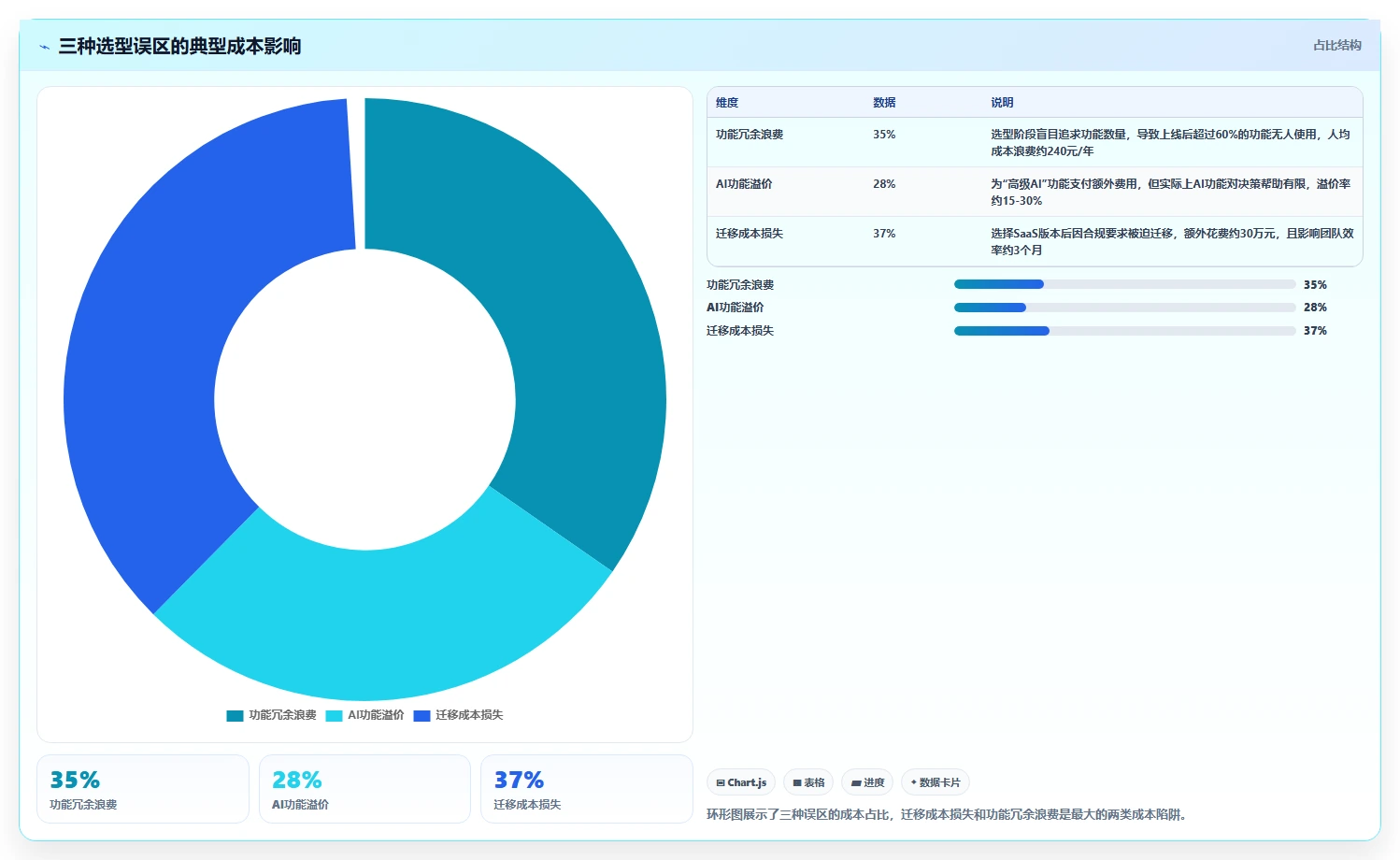The width and height of the screenshot is (1400, 860).
Task: Click the 37% value in the table
Action: click(884, 234)
